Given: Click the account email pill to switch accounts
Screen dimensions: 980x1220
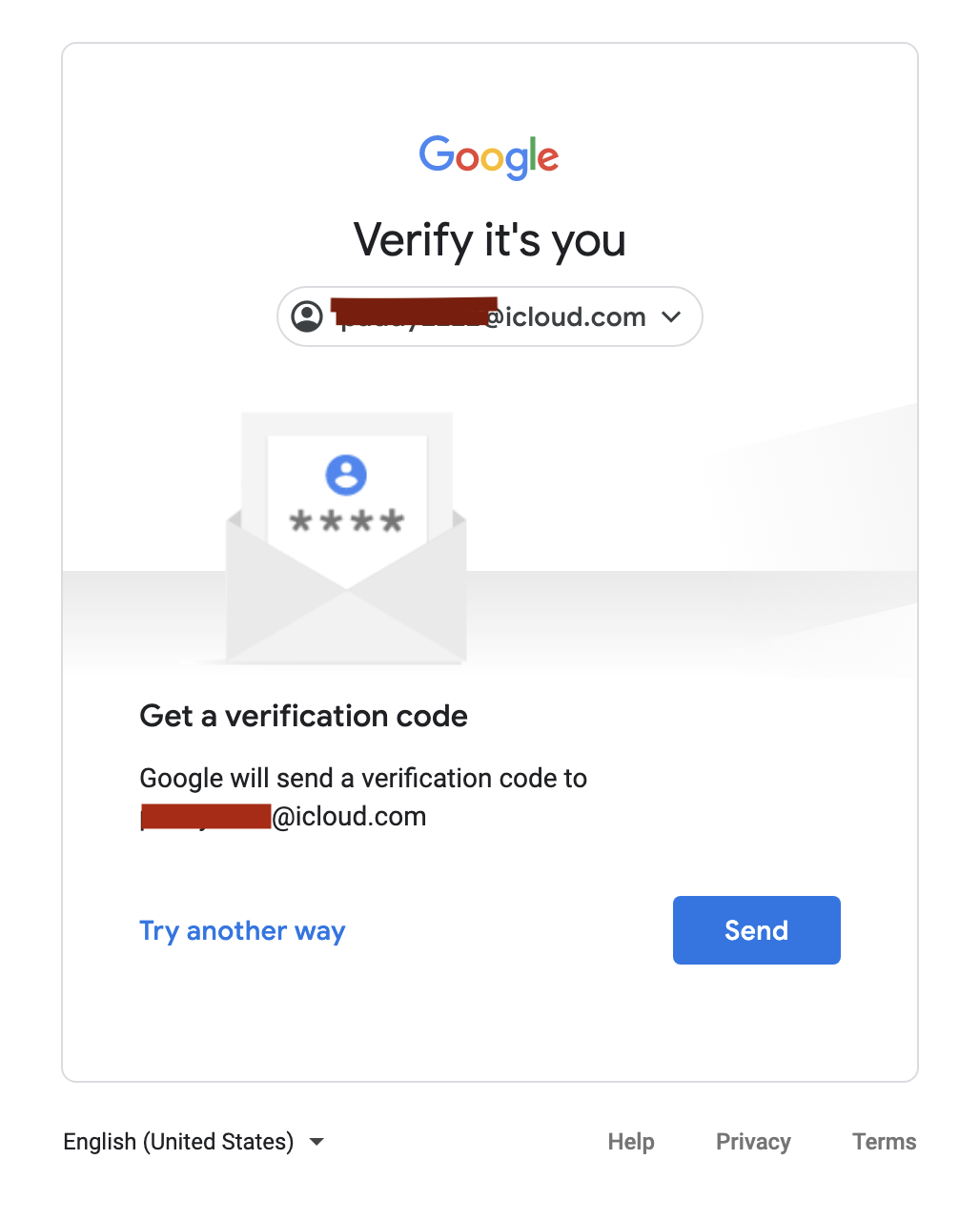Looking at the screenshot, I should pos(488,316).
